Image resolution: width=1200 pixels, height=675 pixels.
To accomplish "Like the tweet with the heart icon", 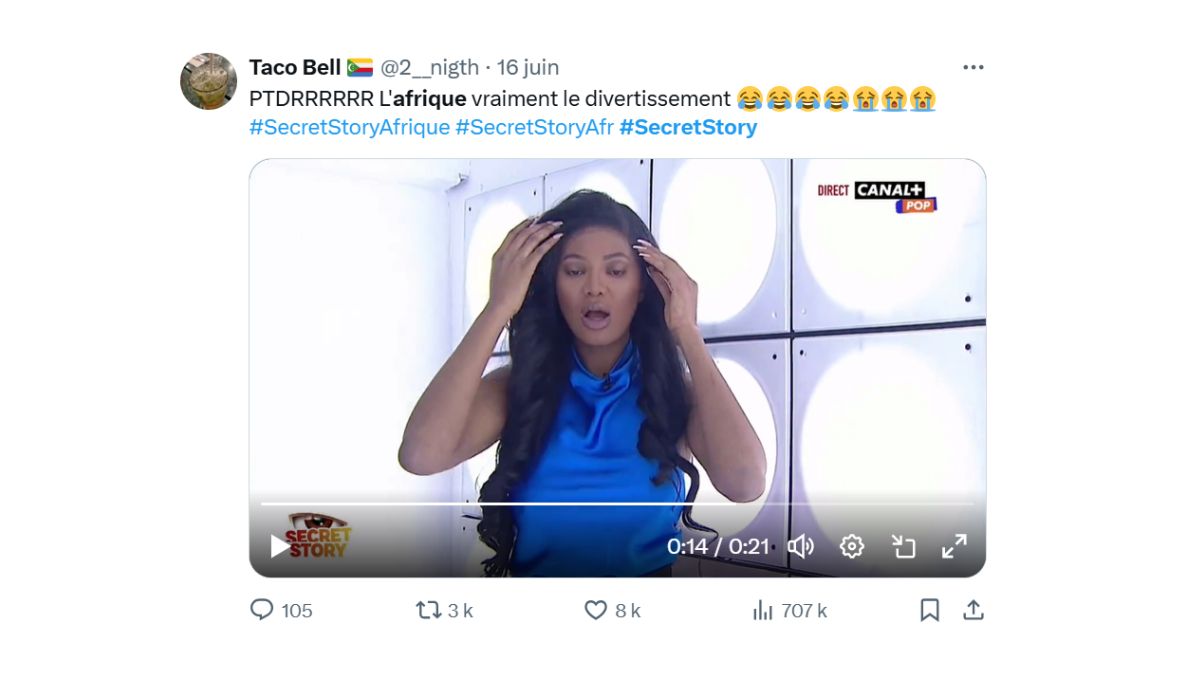I will [594, 609].
